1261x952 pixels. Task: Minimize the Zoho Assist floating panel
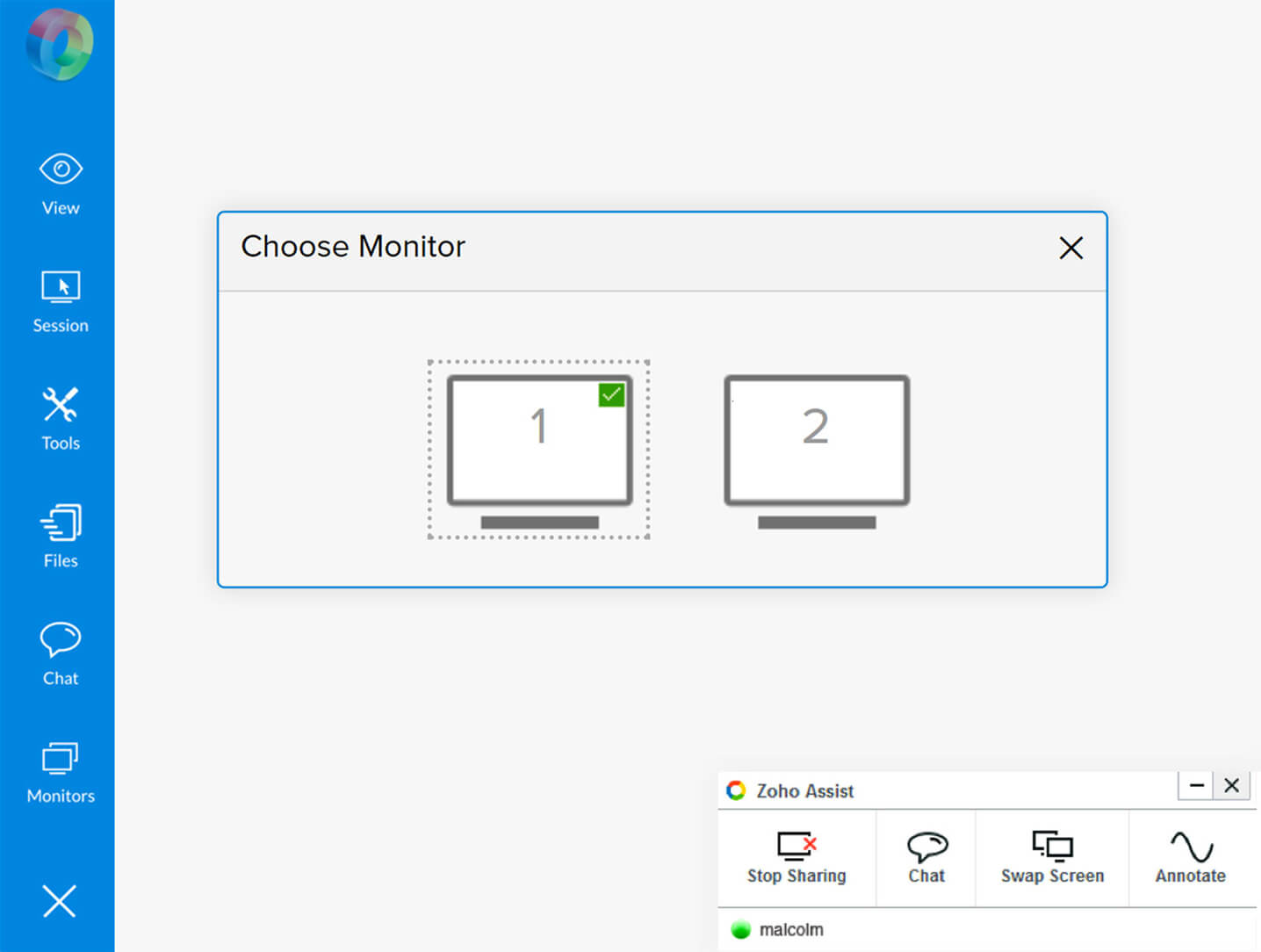click(1196, 785)
